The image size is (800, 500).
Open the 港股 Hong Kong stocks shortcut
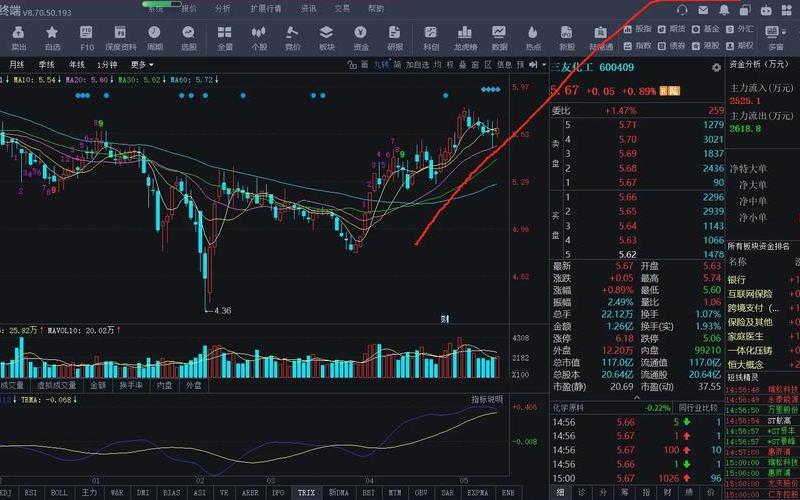[706, 45]
